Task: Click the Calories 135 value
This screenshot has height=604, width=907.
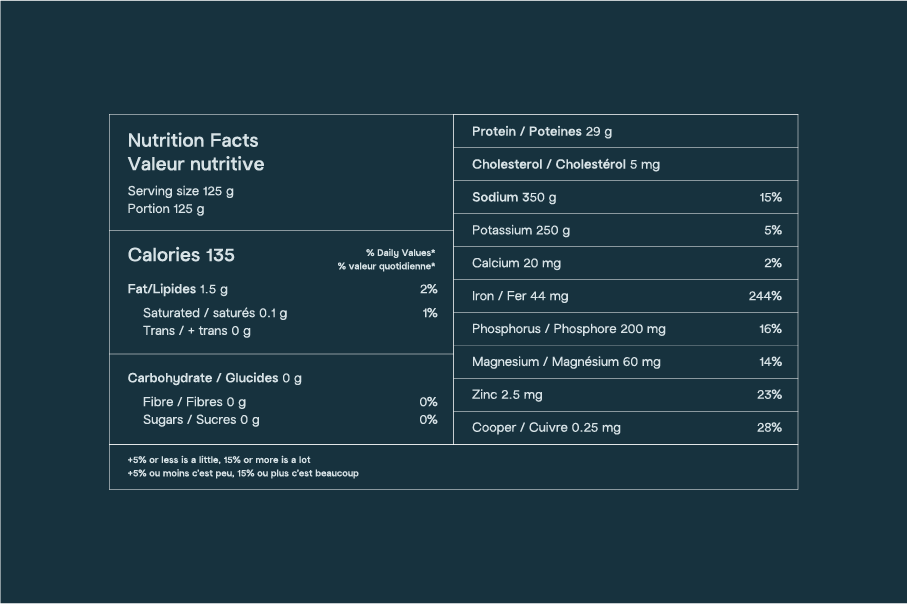Action: pyautogui.click(x=181, y=255)
